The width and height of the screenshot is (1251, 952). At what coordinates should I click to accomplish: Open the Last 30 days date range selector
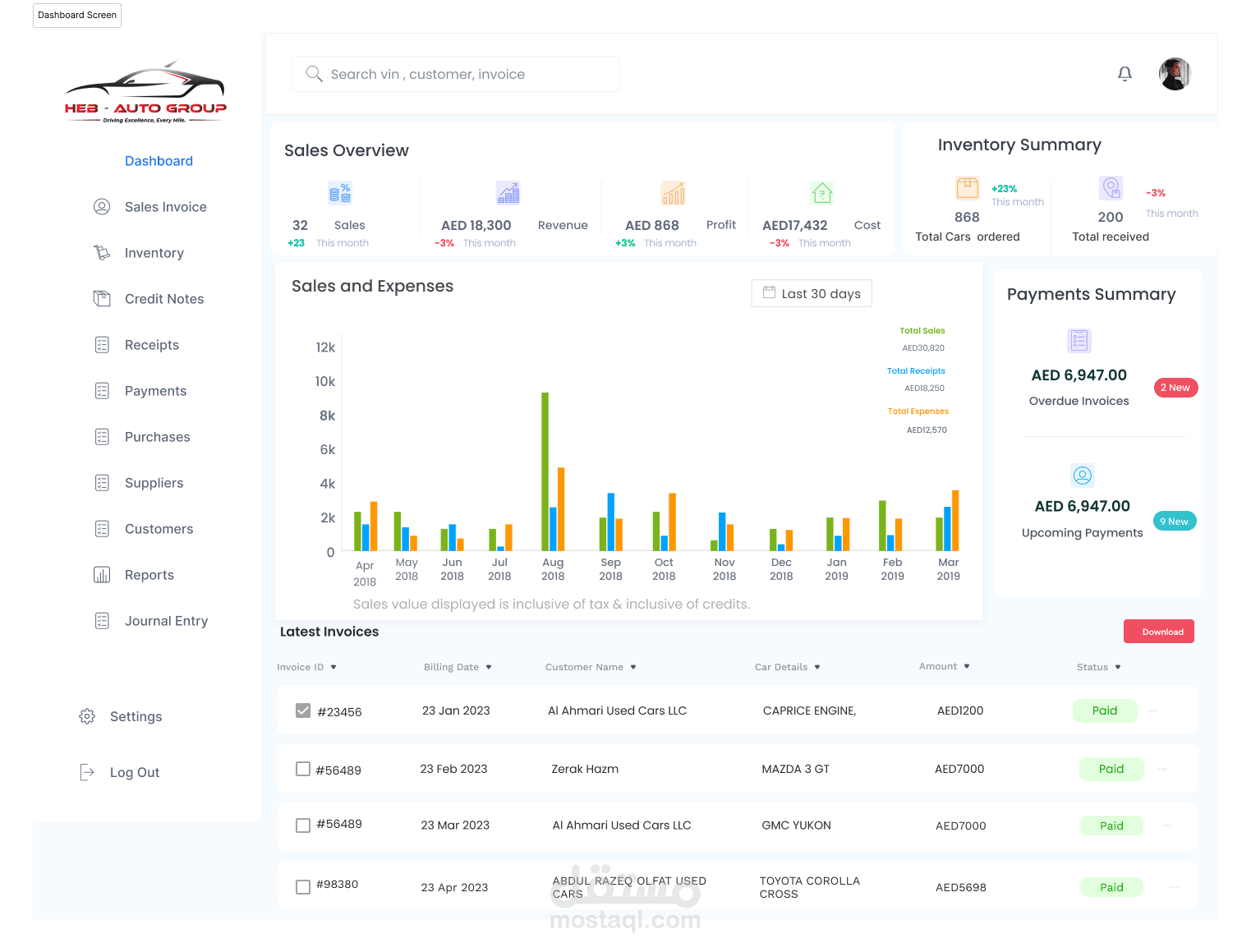pyautogui.click(x=811, y=293)
